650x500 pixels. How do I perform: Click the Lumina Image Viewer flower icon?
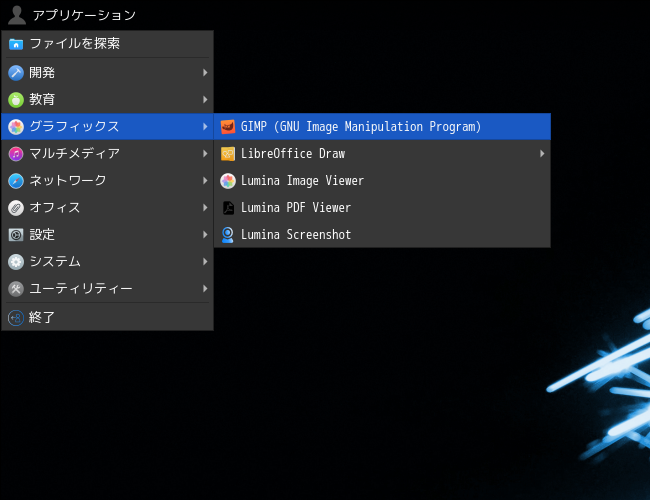coord(228,181)
